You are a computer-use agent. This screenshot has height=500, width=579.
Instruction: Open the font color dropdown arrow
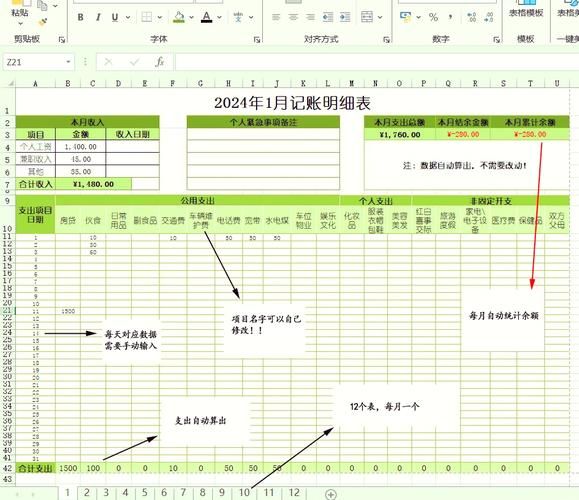tap(219, 17)
